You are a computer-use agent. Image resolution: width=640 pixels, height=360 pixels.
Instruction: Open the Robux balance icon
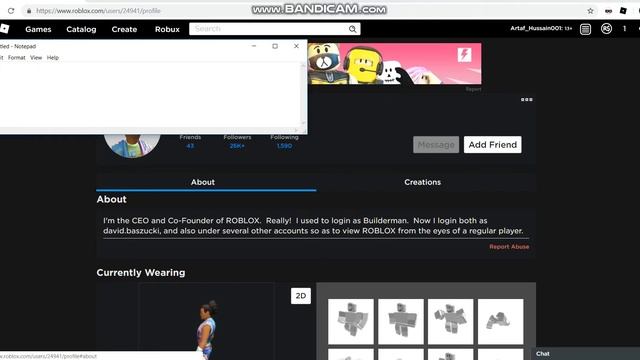pos(606,29)
